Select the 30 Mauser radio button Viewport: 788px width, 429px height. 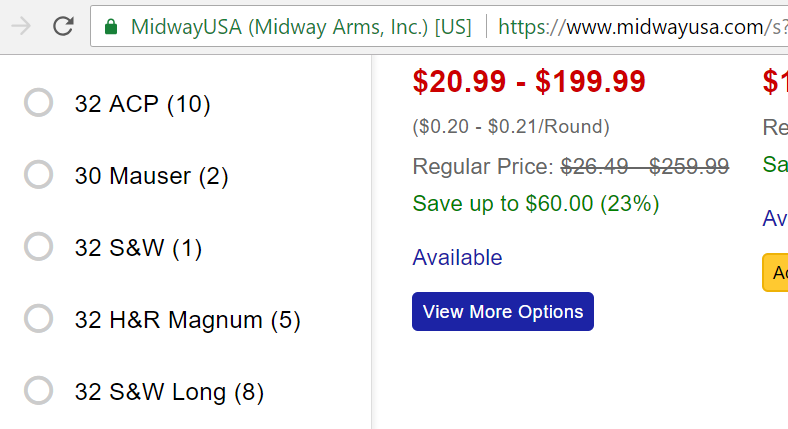[x=39, y=174]
